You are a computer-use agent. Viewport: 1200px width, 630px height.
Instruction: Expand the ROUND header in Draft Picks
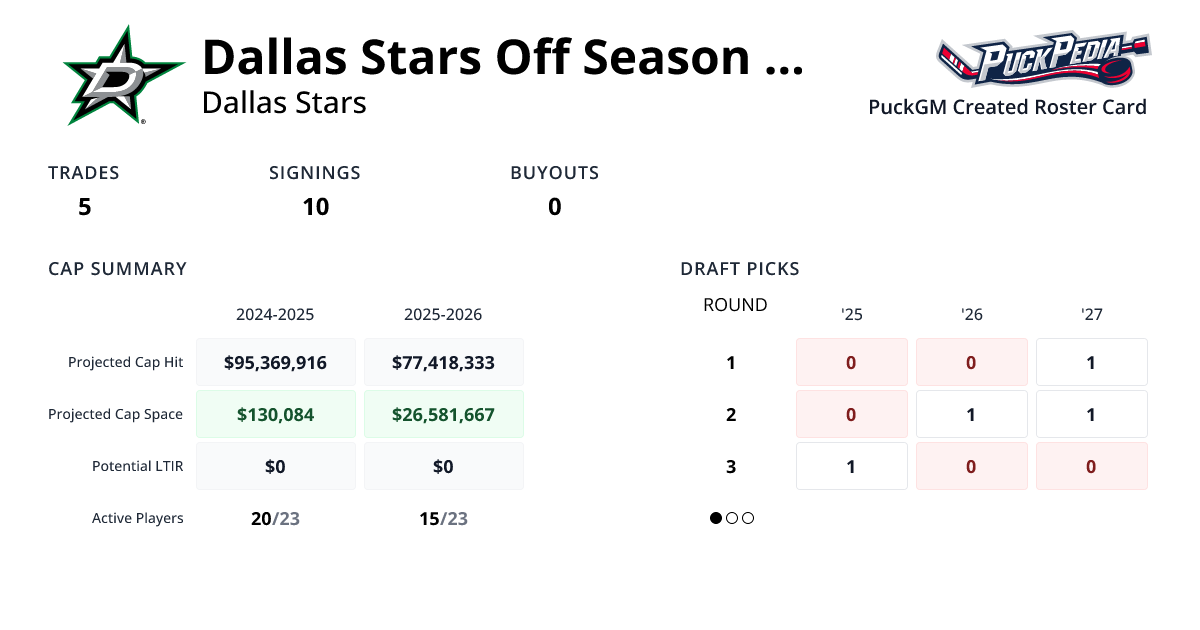point(735,304)
